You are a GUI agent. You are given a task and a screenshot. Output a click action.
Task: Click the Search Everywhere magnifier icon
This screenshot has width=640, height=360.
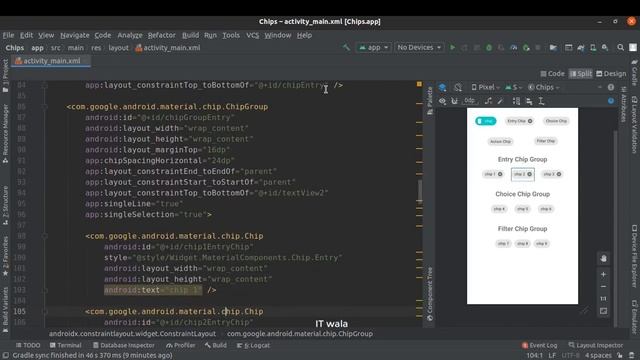[x=620, y=48]
